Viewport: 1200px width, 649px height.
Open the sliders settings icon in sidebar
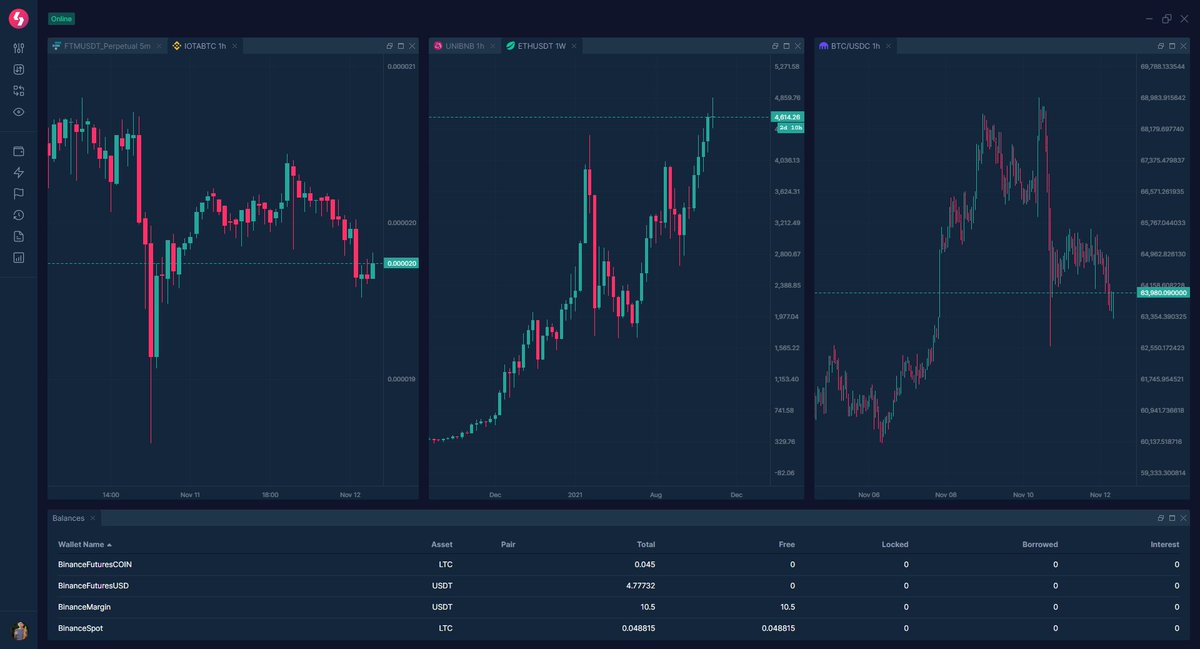click(x=18, y=48)
